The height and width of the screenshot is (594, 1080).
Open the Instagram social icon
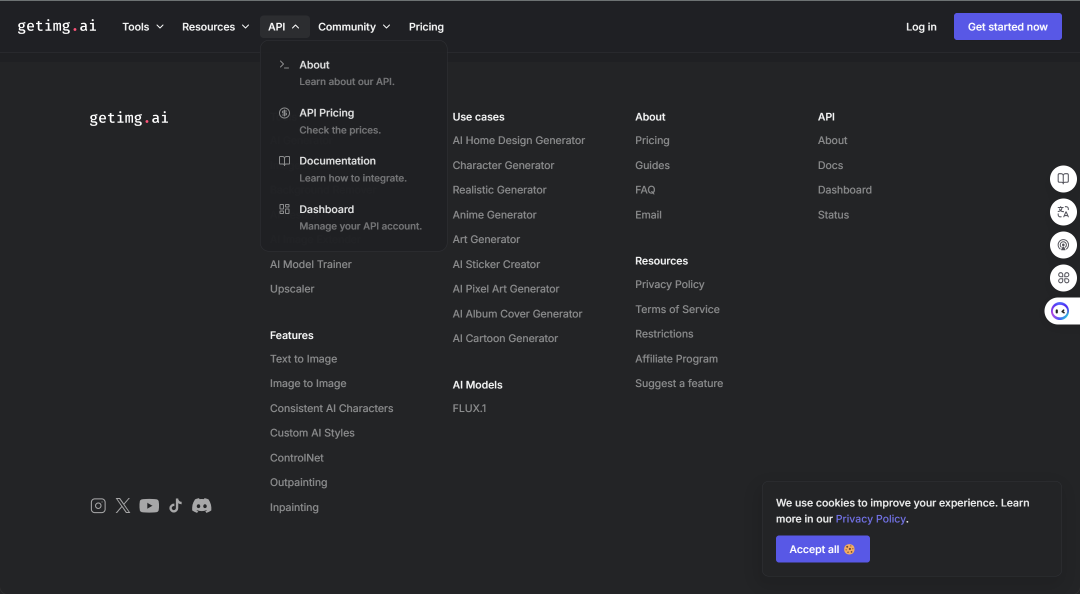pos(98,506)
